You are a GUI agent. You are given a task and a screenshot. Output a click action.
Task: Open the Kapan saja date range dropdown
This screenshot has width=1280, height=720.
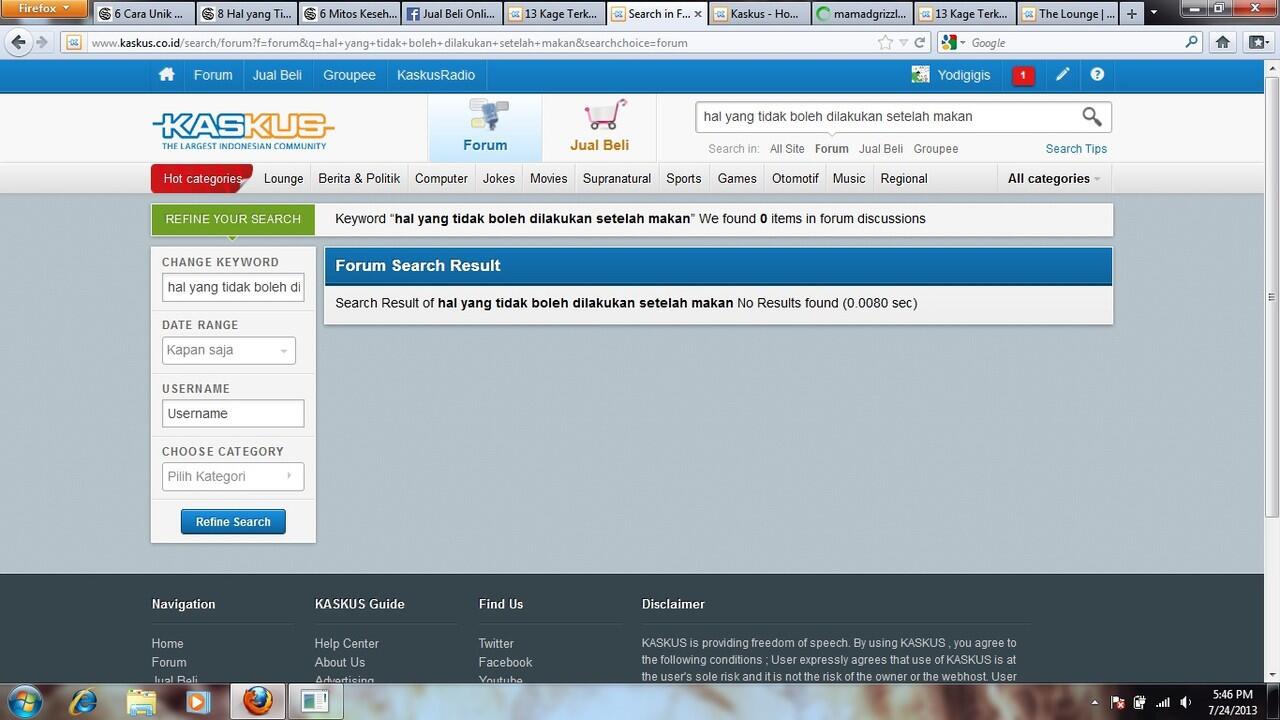[229, 350]
